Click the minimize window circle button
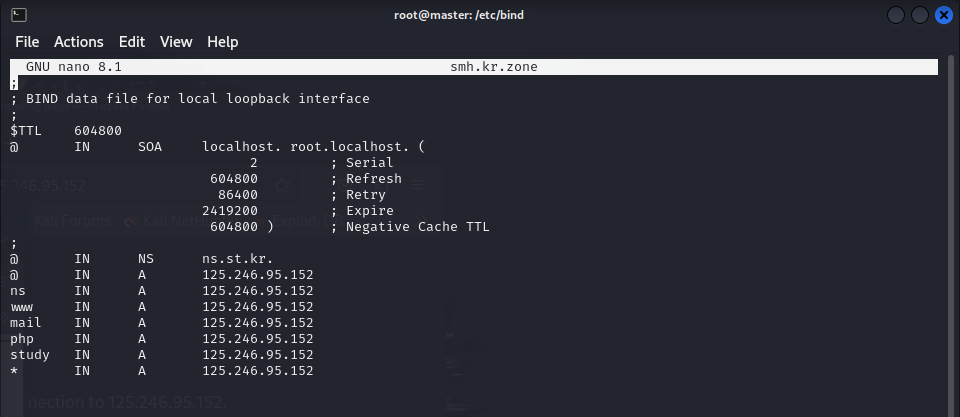The width and height of the screenshot is (960, 417). pyautogui.click(x=896, y=15)
